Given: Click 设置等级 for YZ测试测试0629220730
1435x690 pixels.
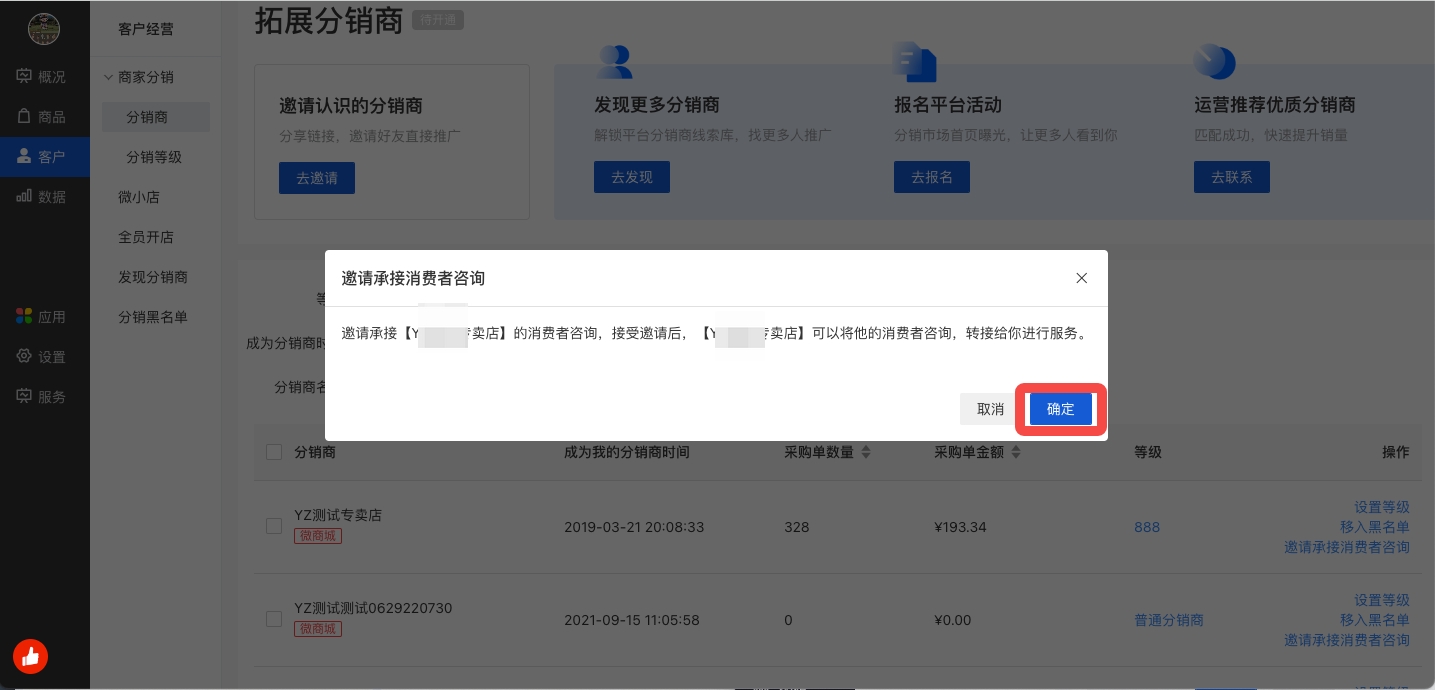Looking at the screenshot, I should tap(1382, 600).
